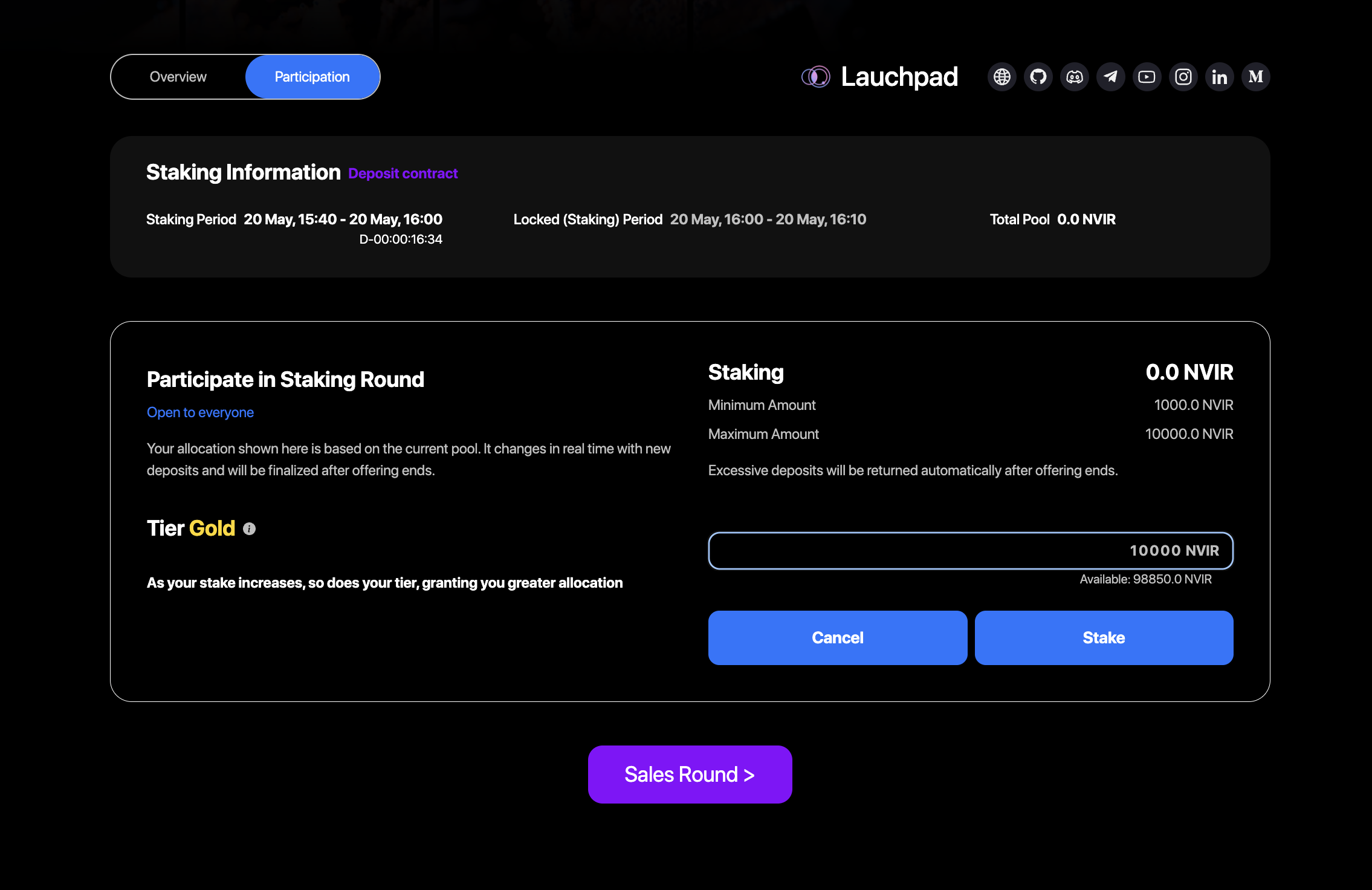The height and width of the screenshot is (890, 1372).
Task: Select the Participation tab
Action: click(x=312, y=77)
